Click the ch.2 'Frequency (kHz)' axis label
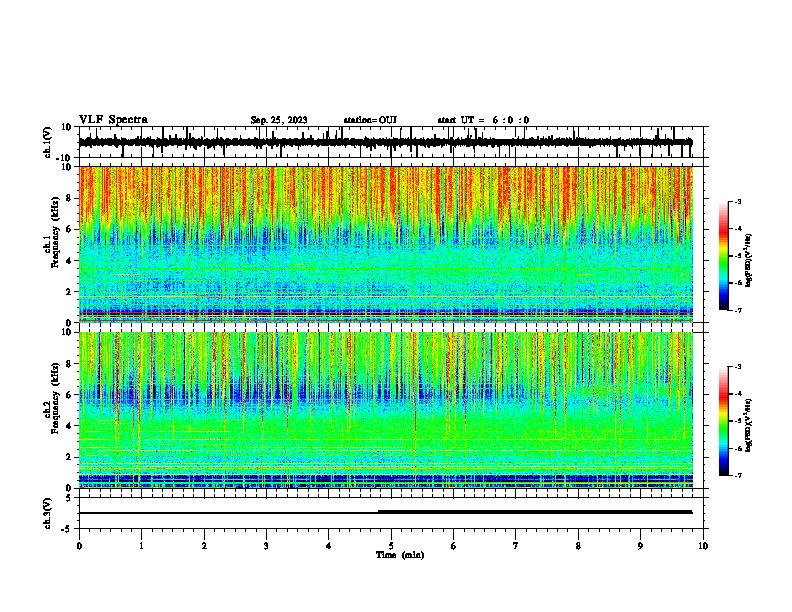This screenshot has width=792, height=612. click(x=55, y=398)
